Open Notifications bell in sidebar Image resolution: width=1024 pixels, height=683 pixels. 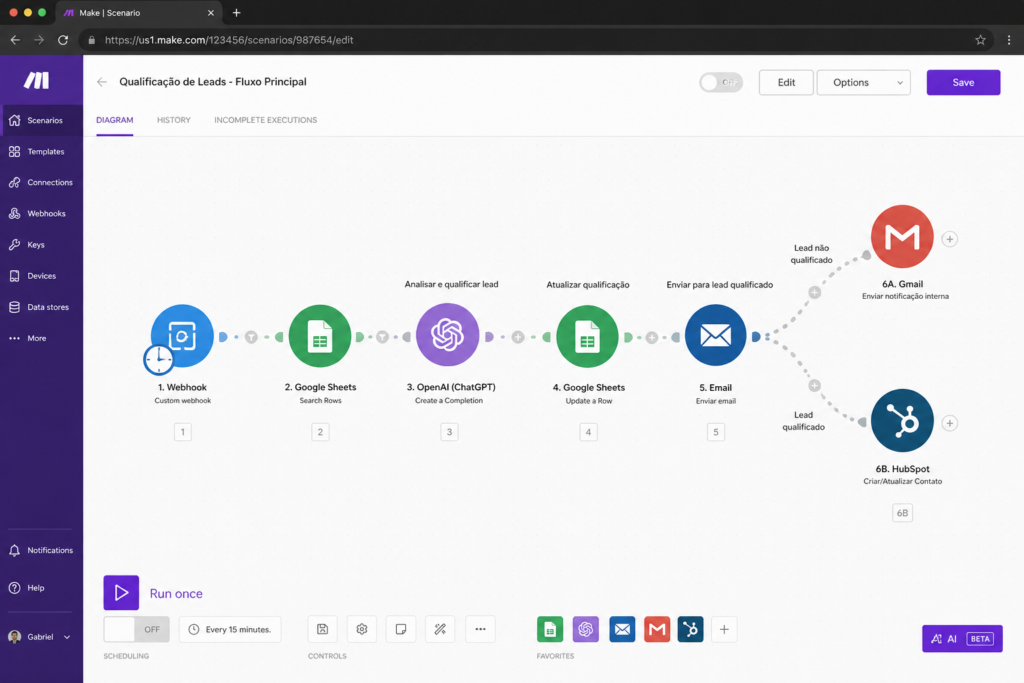click(41, 550)
